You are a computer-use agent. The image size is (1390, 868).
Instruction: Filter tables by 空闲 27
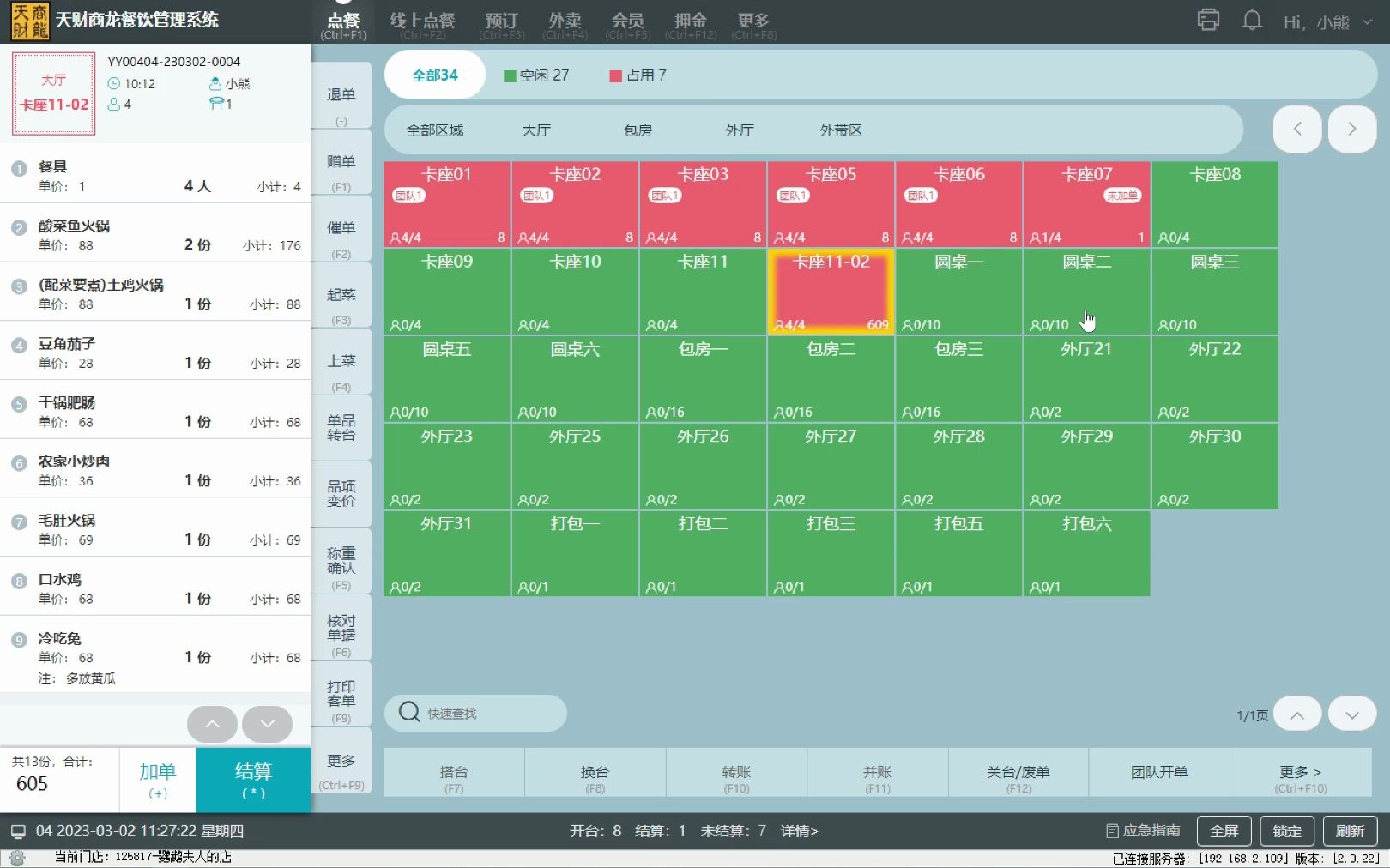(x=536, y=75)
